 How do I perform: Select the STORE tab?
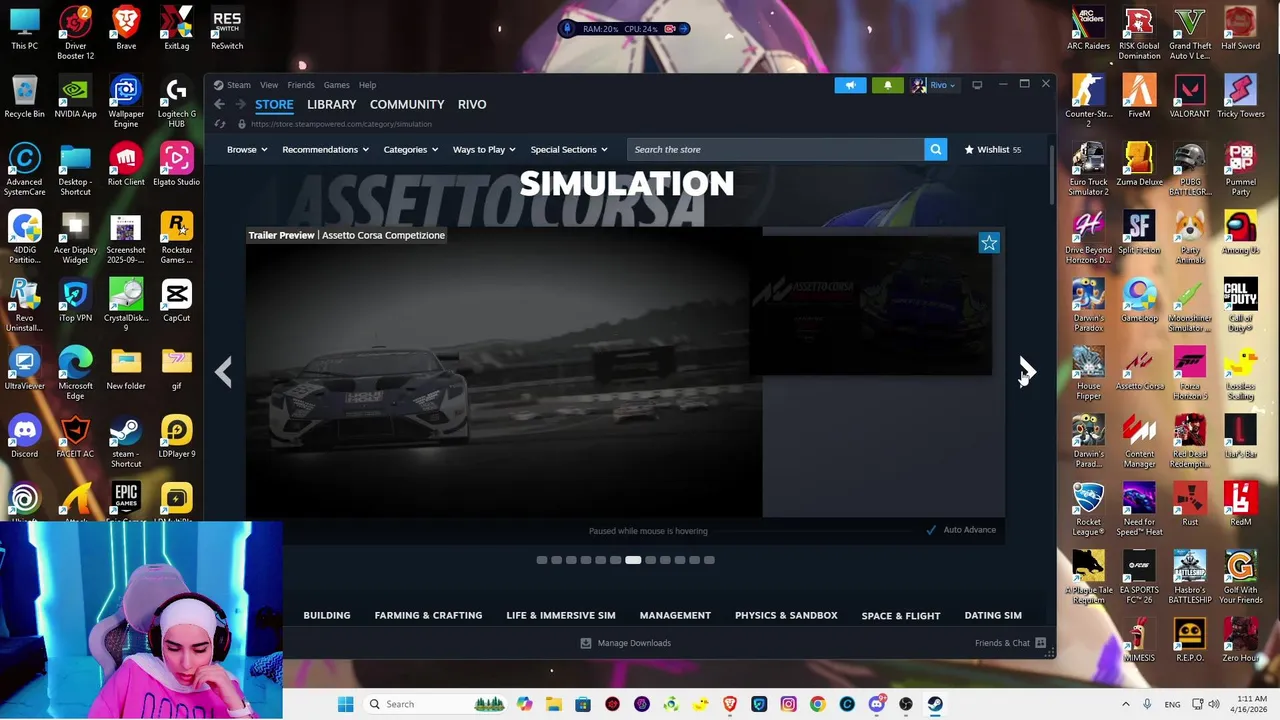point(274,104)
